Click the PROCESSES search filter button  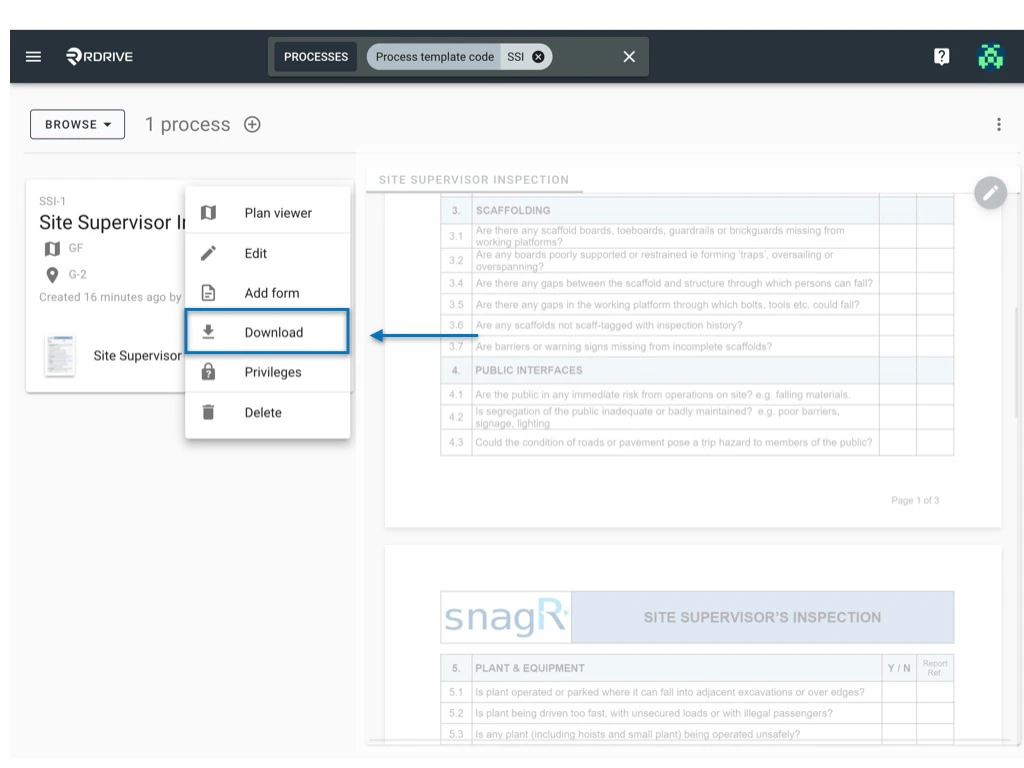click(315, 56)
